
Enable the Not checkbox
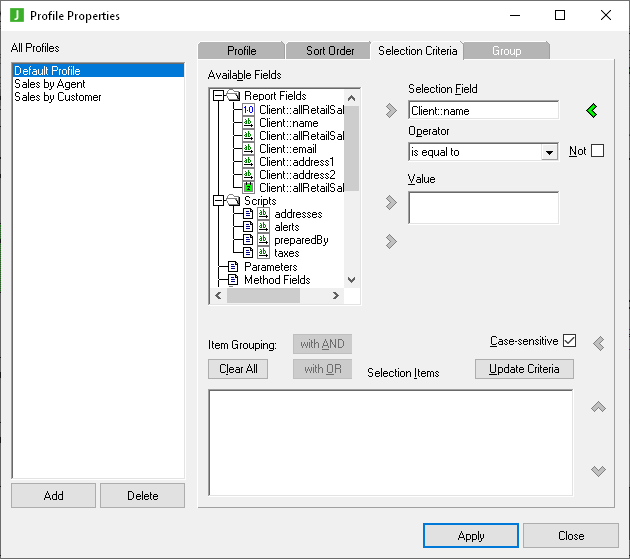pyautogui.click(x=598, y=151)
